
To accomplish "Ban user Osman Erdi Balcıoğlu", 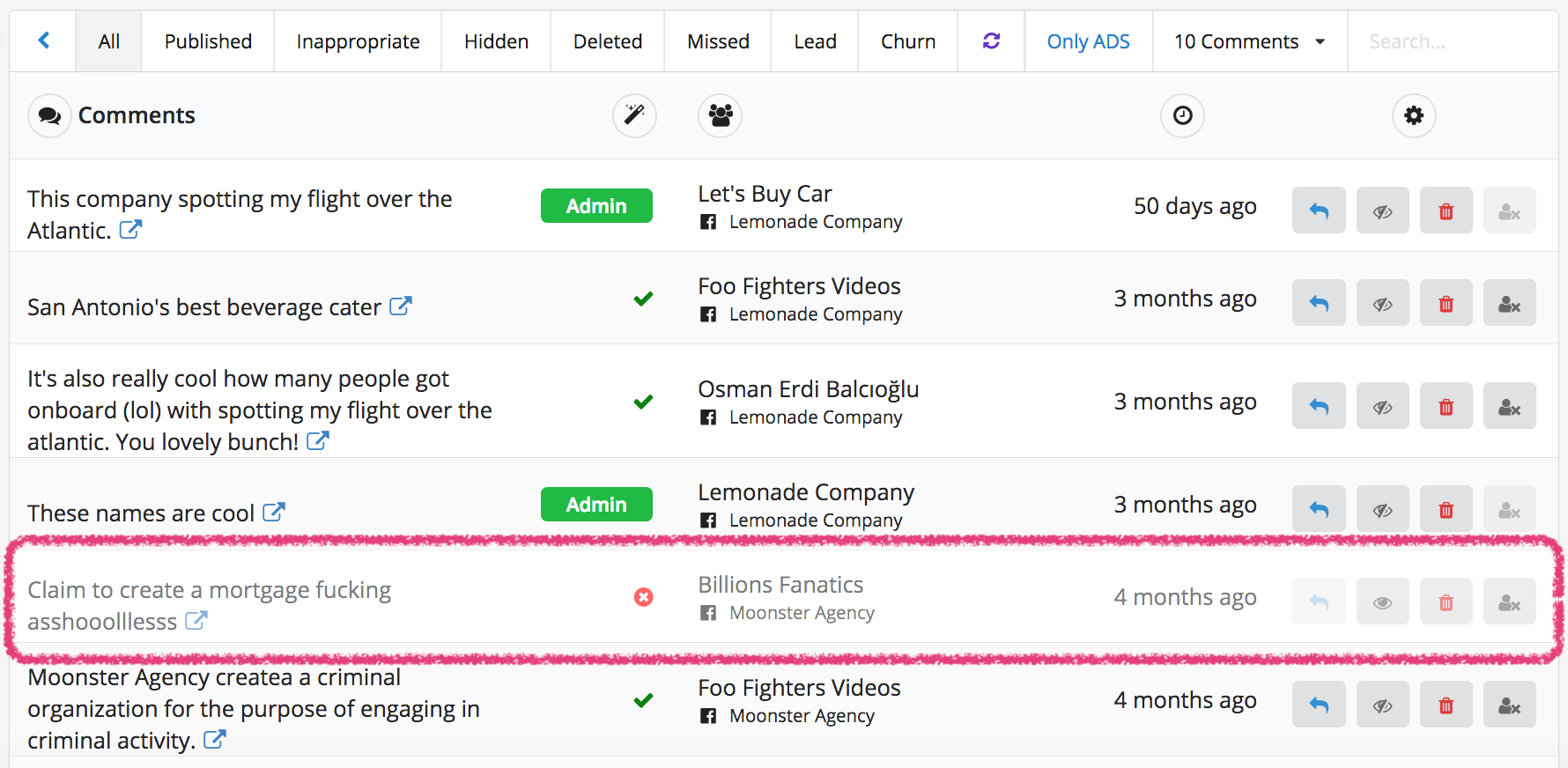I will click(1510, 406).
